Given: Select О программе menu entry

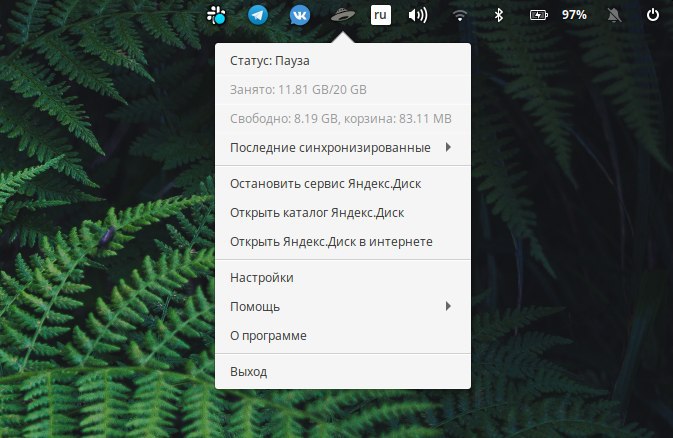Looking at the screenshot, I should coord(343,335).
